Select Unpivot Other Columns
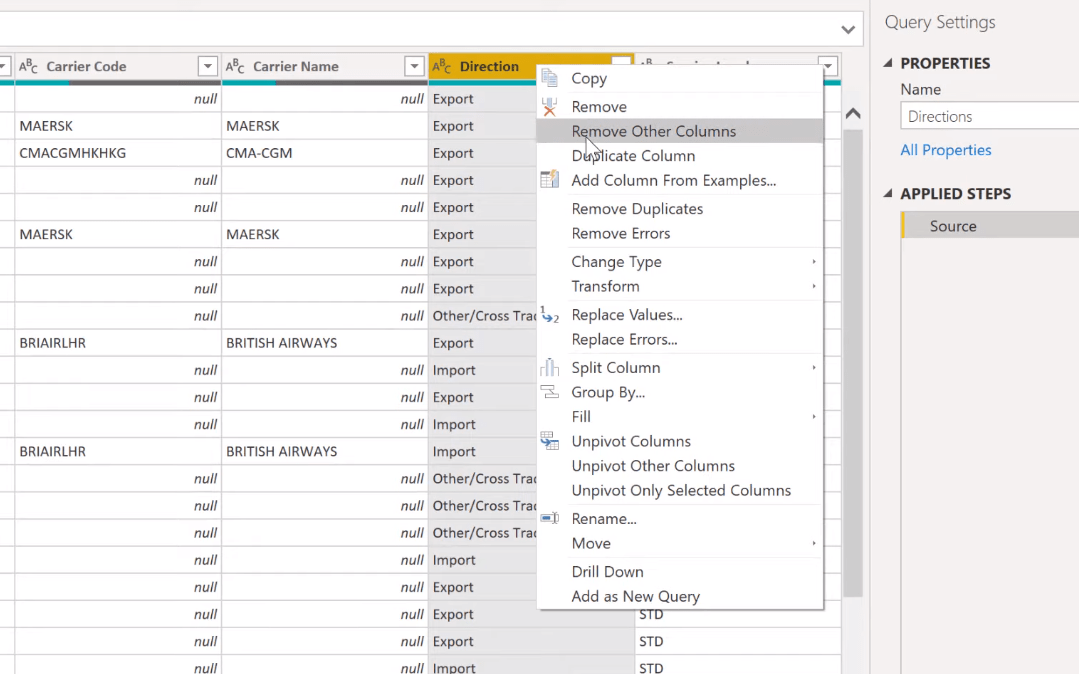 point(680,466)
